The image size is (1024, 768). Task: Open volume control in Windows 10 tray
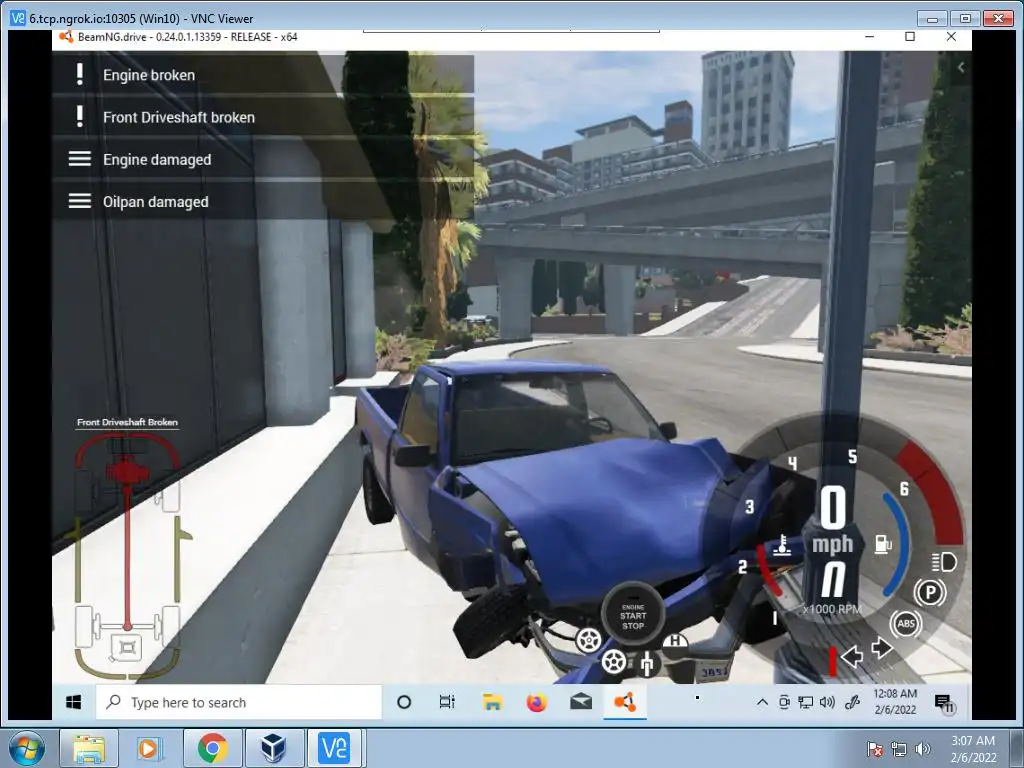(827, 702)
